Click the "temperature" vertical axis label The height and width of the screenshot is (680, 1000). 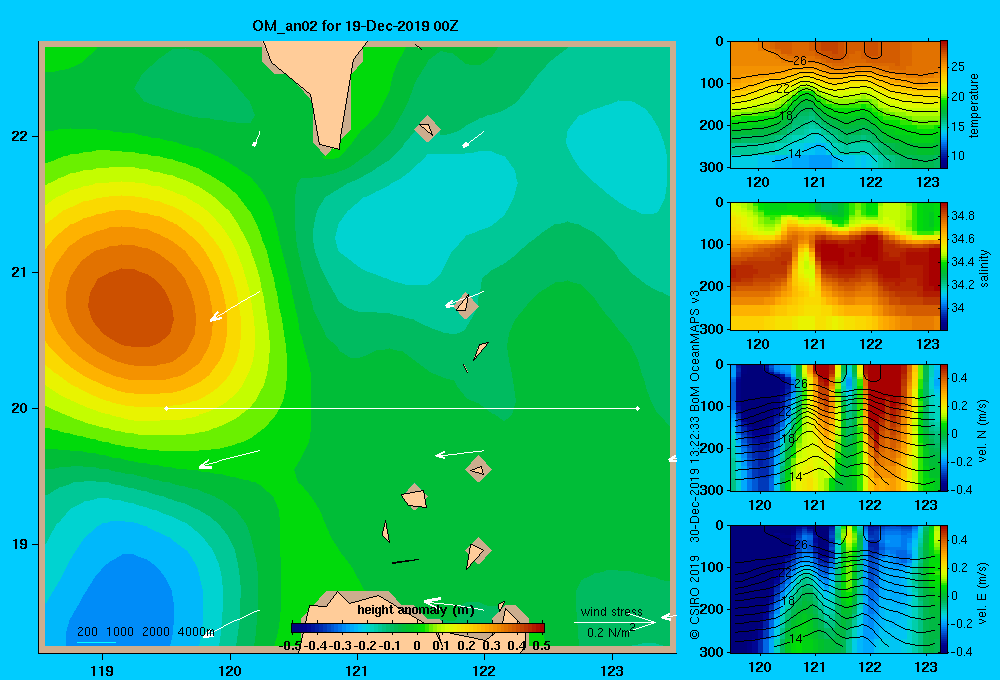(974, 105)
